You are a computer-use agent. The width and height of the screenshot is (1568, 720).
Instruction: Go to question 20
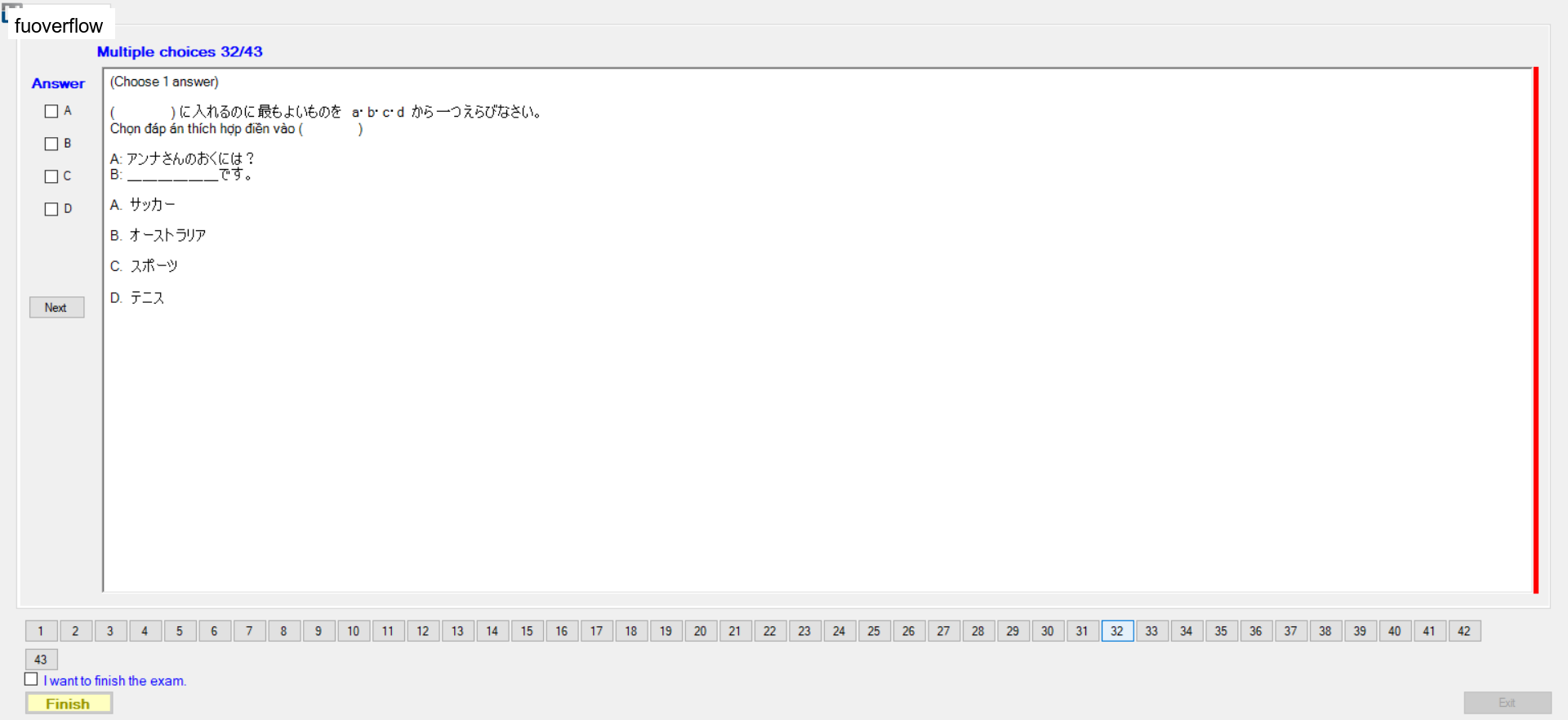[x=701, y=631]
